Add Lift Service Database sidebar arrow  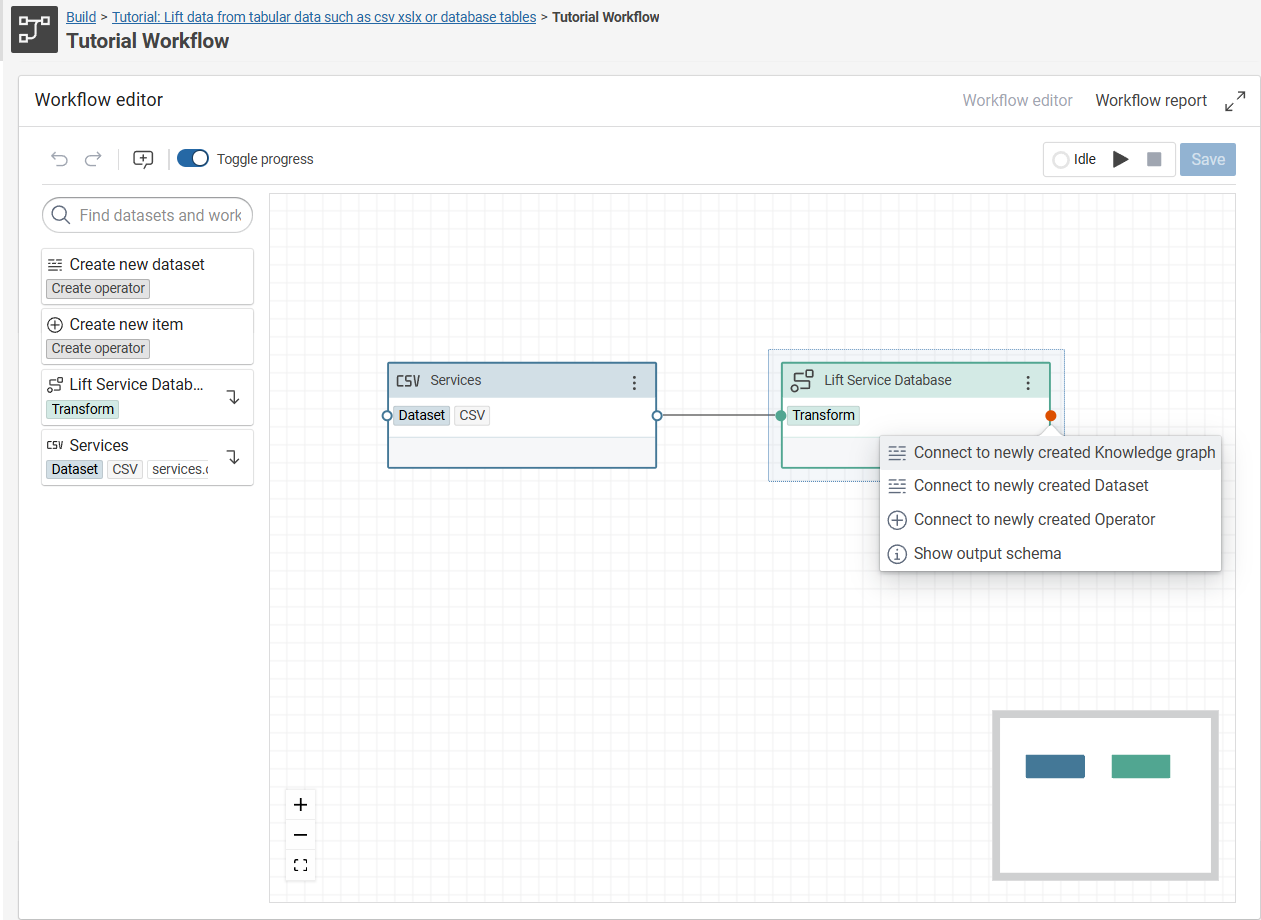234,397
